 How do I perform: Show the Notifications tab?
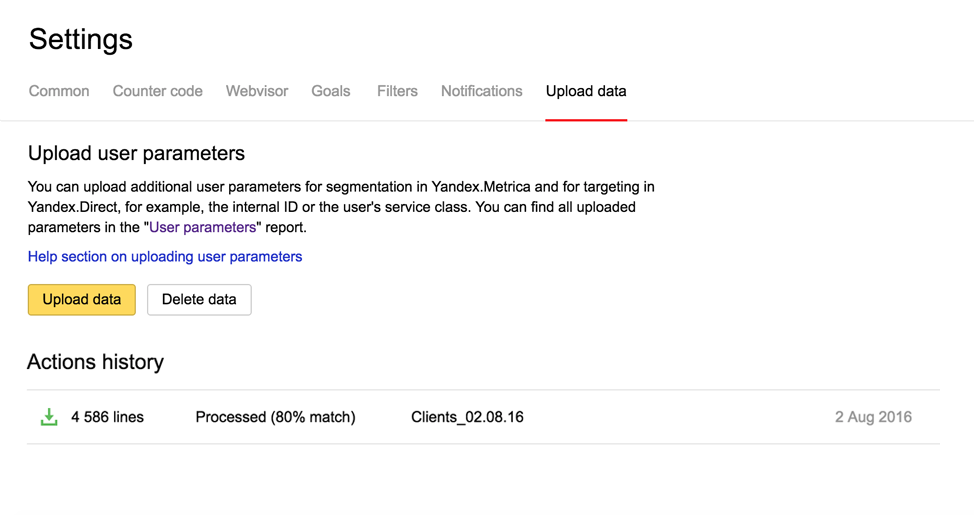[x=482, y=91]
